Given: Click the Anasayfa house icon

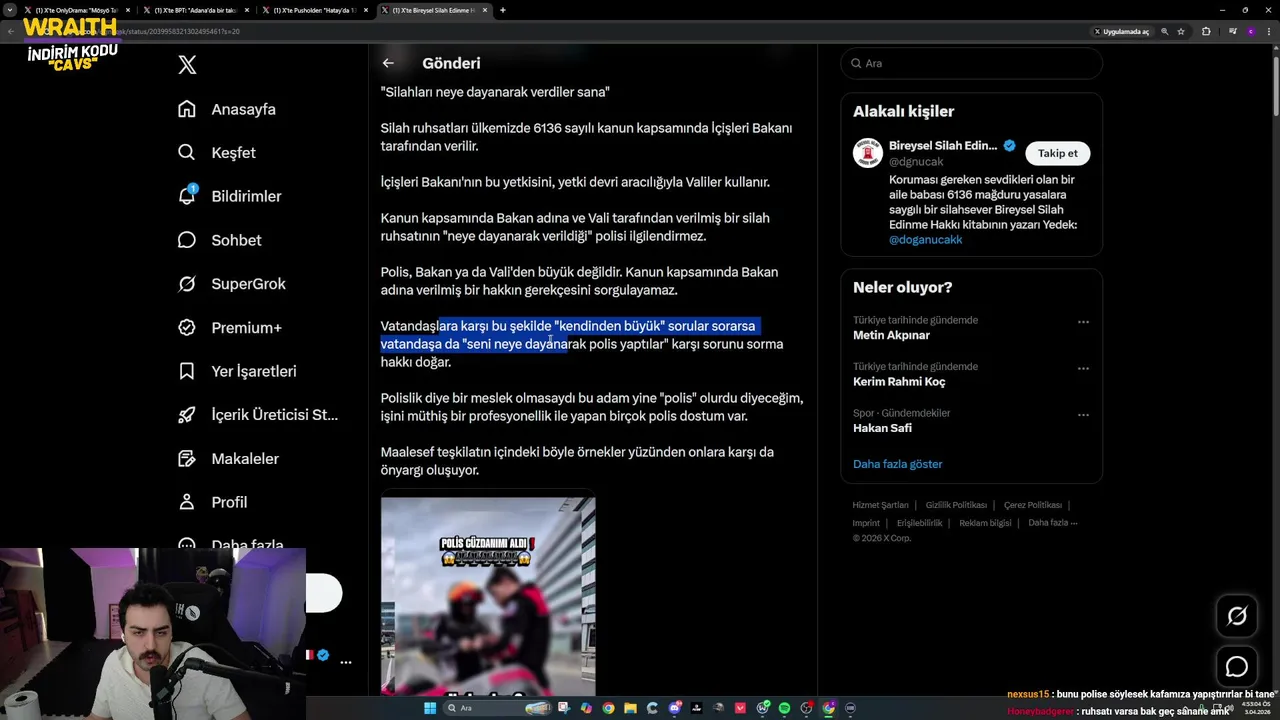Looking at the screenshot, I should [187, 109].
